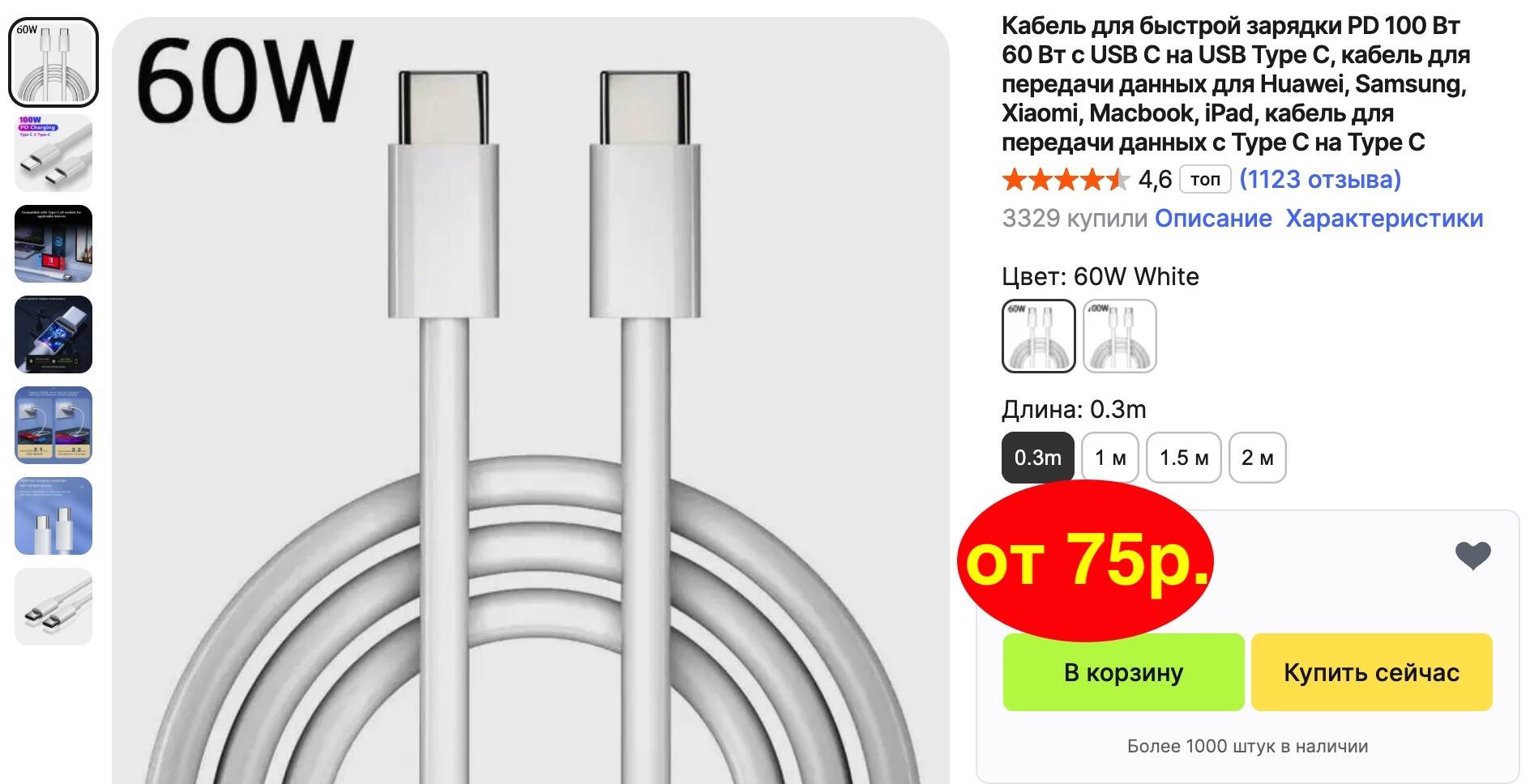Jump to Описание section
The height and width of the screenshot is (784, 1530).
coord(1213,218)
